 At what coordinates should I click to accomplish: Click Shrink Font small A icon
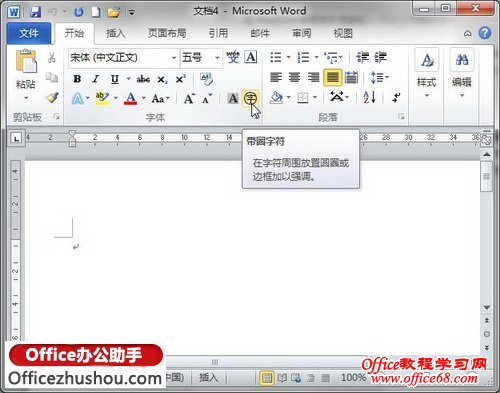(207, 99)
